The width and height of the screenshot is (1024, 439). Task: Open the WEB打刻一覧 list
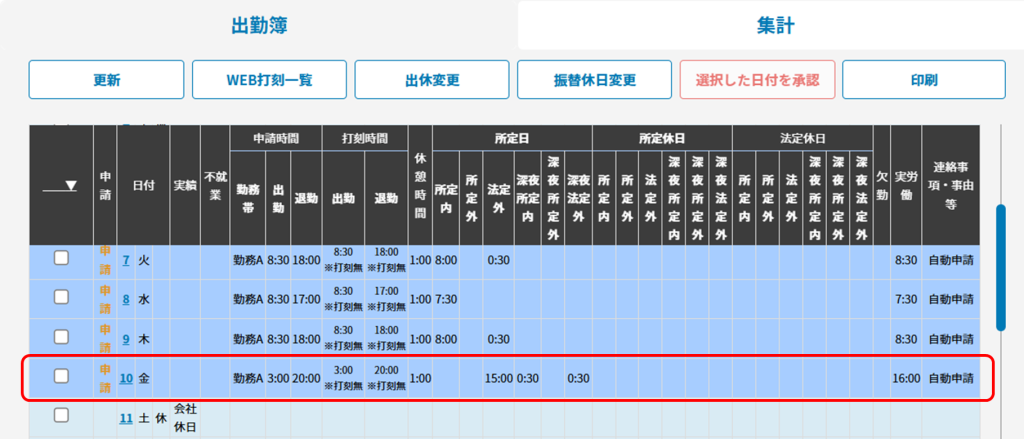pos(269,80)
